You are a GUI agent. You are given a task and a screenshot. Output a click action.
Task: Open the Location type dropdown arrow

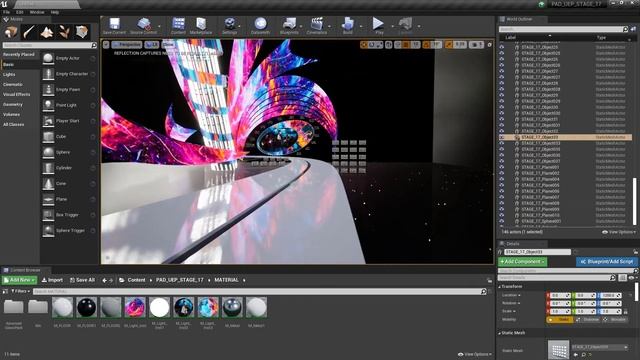[519, 295]
